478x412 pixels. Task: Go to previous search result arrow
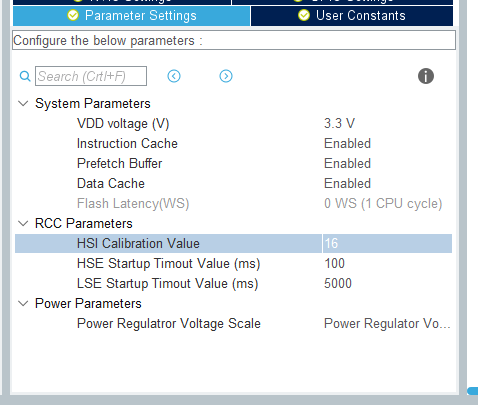(174, 76)
